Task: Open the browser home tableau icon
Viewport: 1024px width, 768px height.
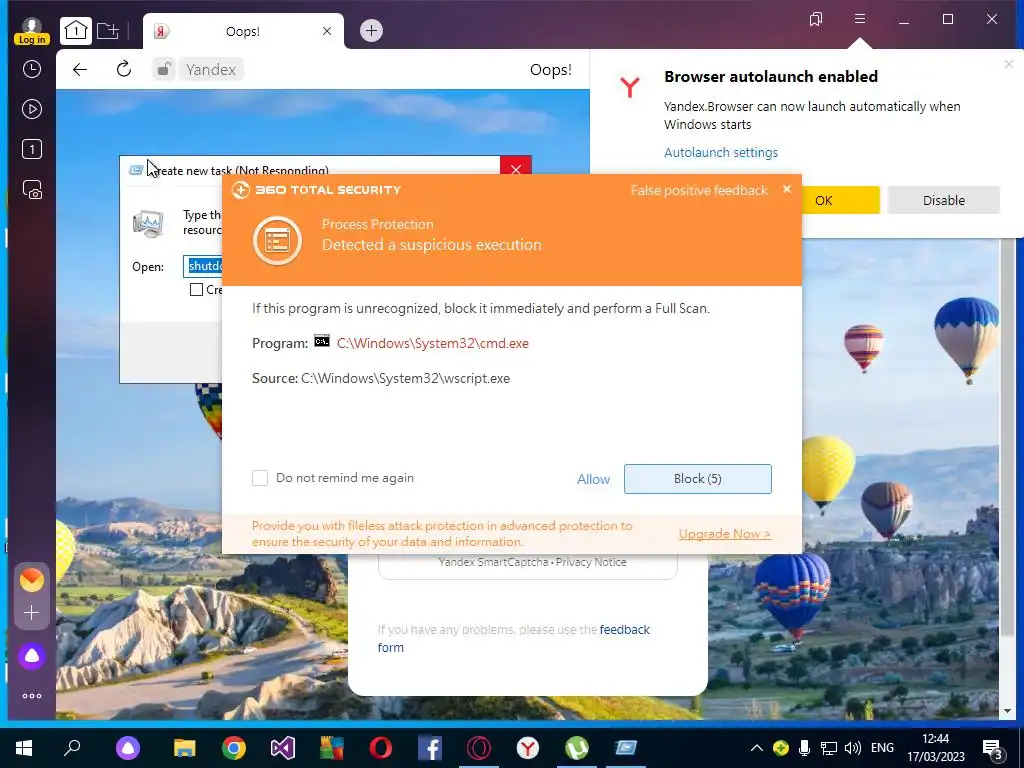Action: [76, 31]
